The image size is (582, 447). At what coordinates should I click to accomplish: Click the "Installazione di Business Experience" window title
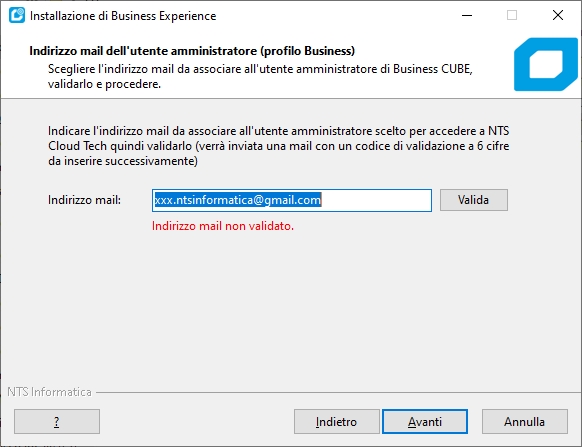123,16
